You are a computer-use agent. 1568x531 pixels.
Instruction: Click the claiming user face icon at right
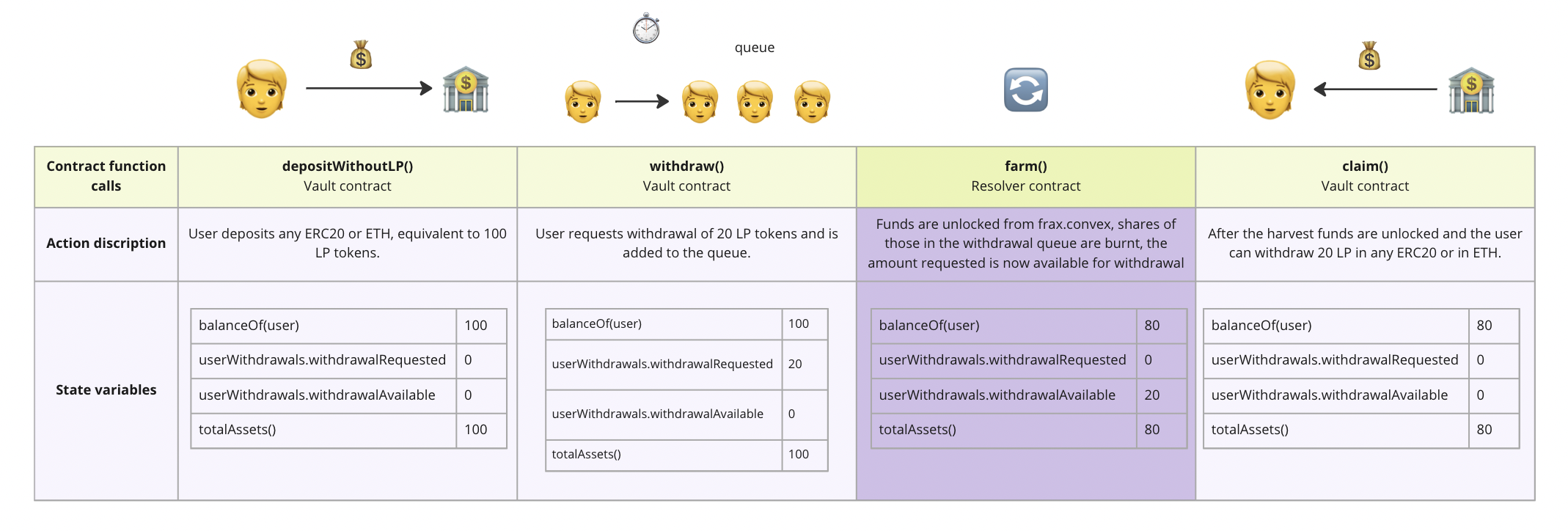point(1270,90)
